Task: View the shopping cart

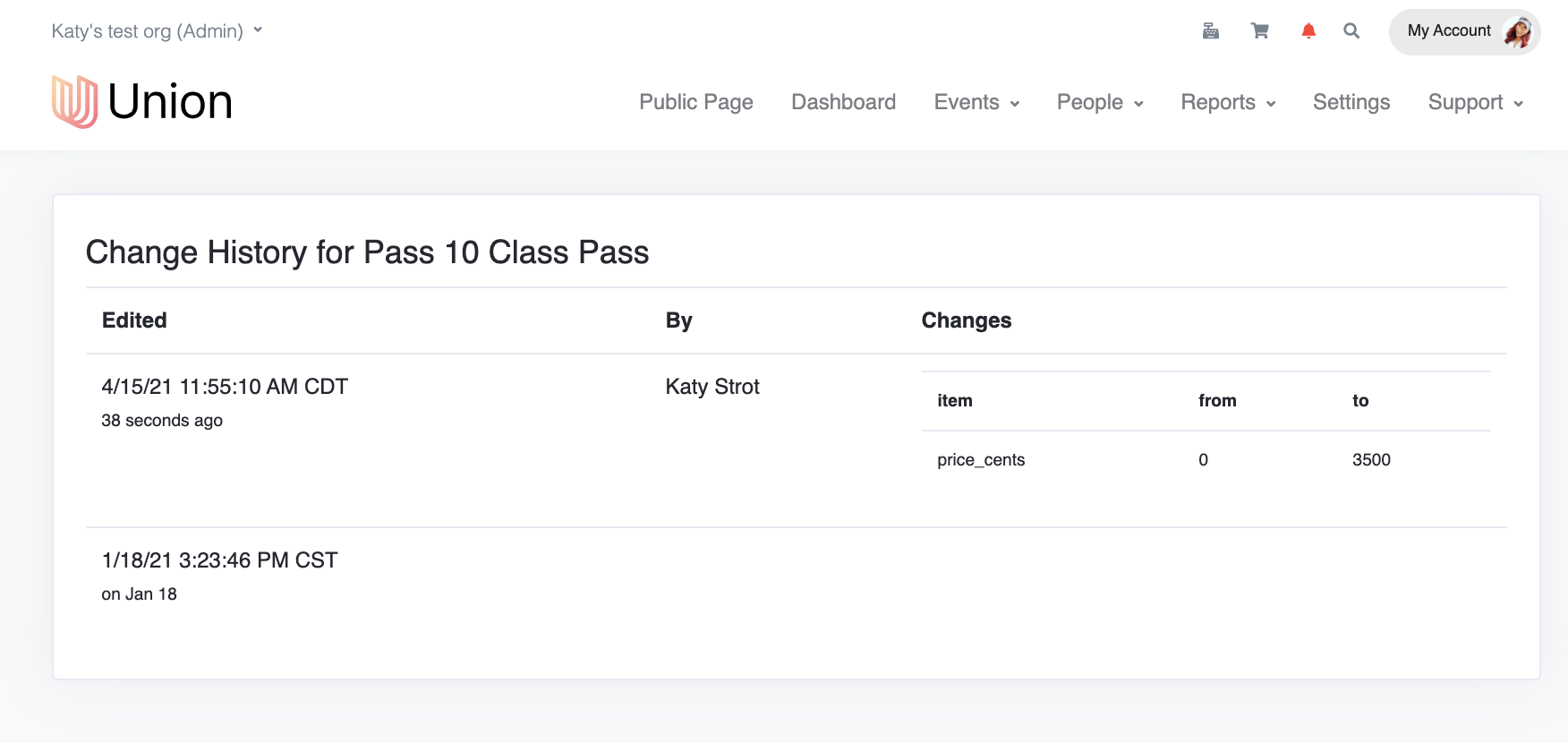Action: (1260, 31)
